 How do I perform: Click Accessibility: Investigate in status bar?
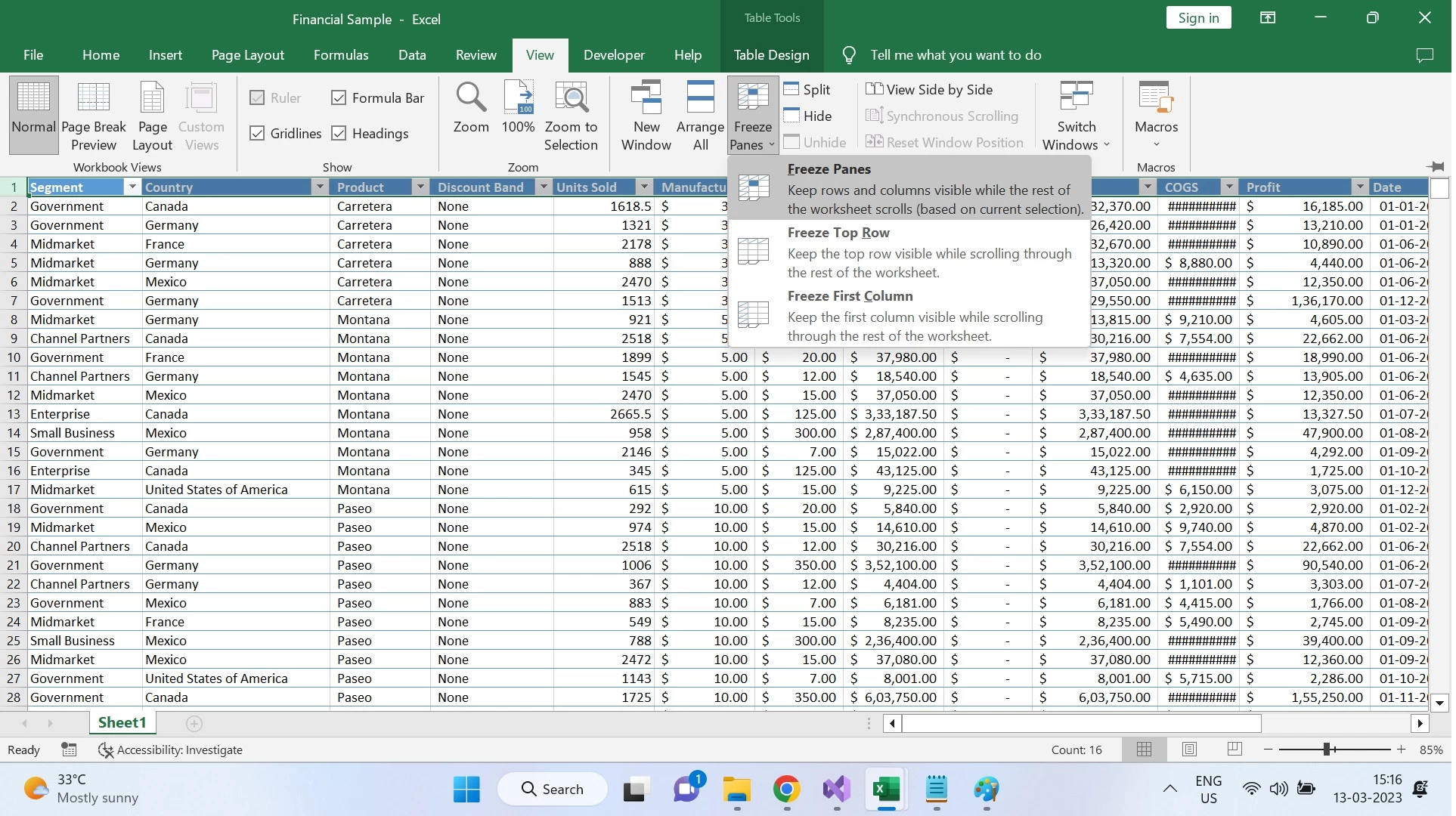click(x=171, y=750)
